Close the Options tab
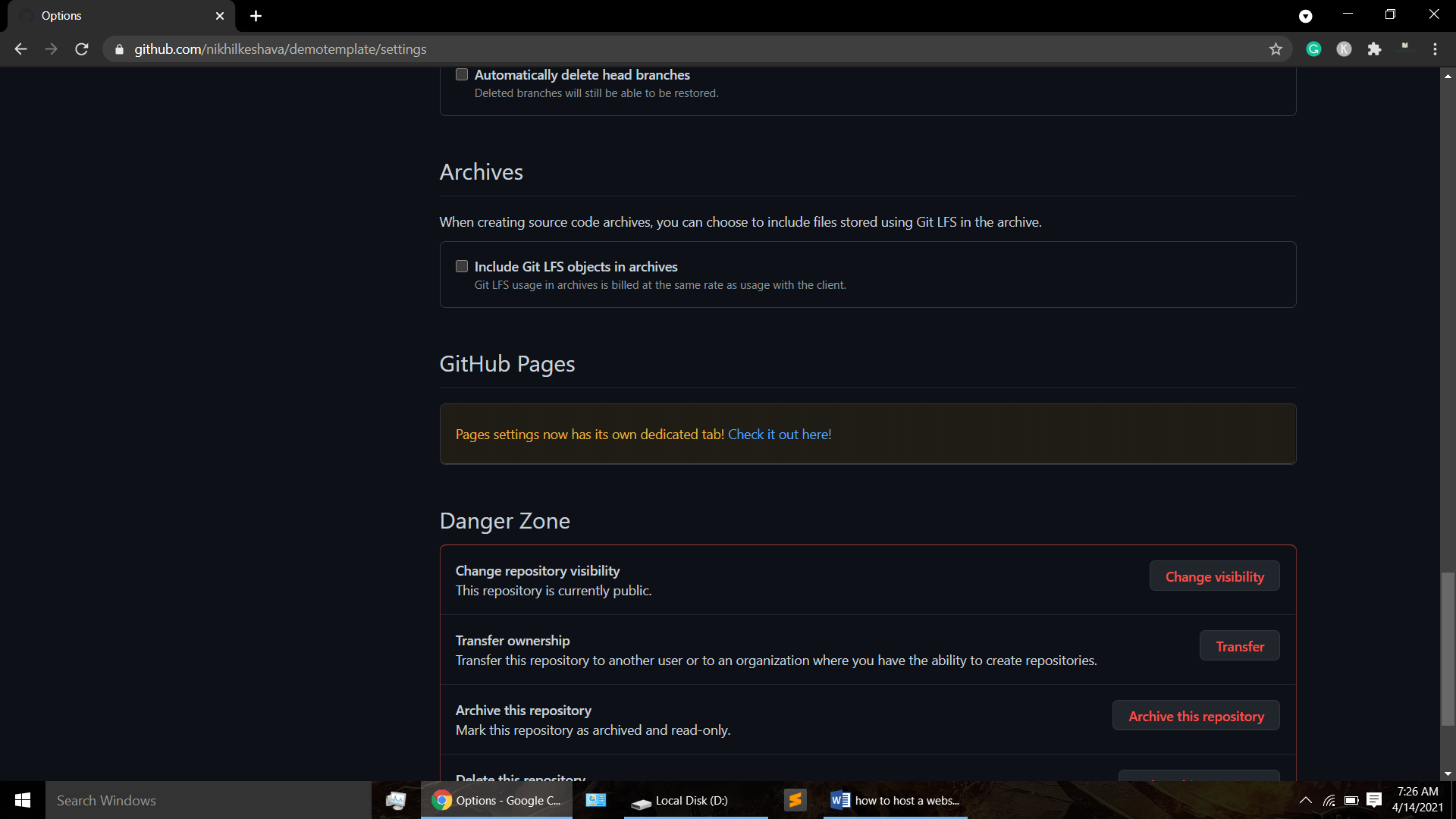The width and height of the screenshot is (1456, 819). tap(220, 16)
